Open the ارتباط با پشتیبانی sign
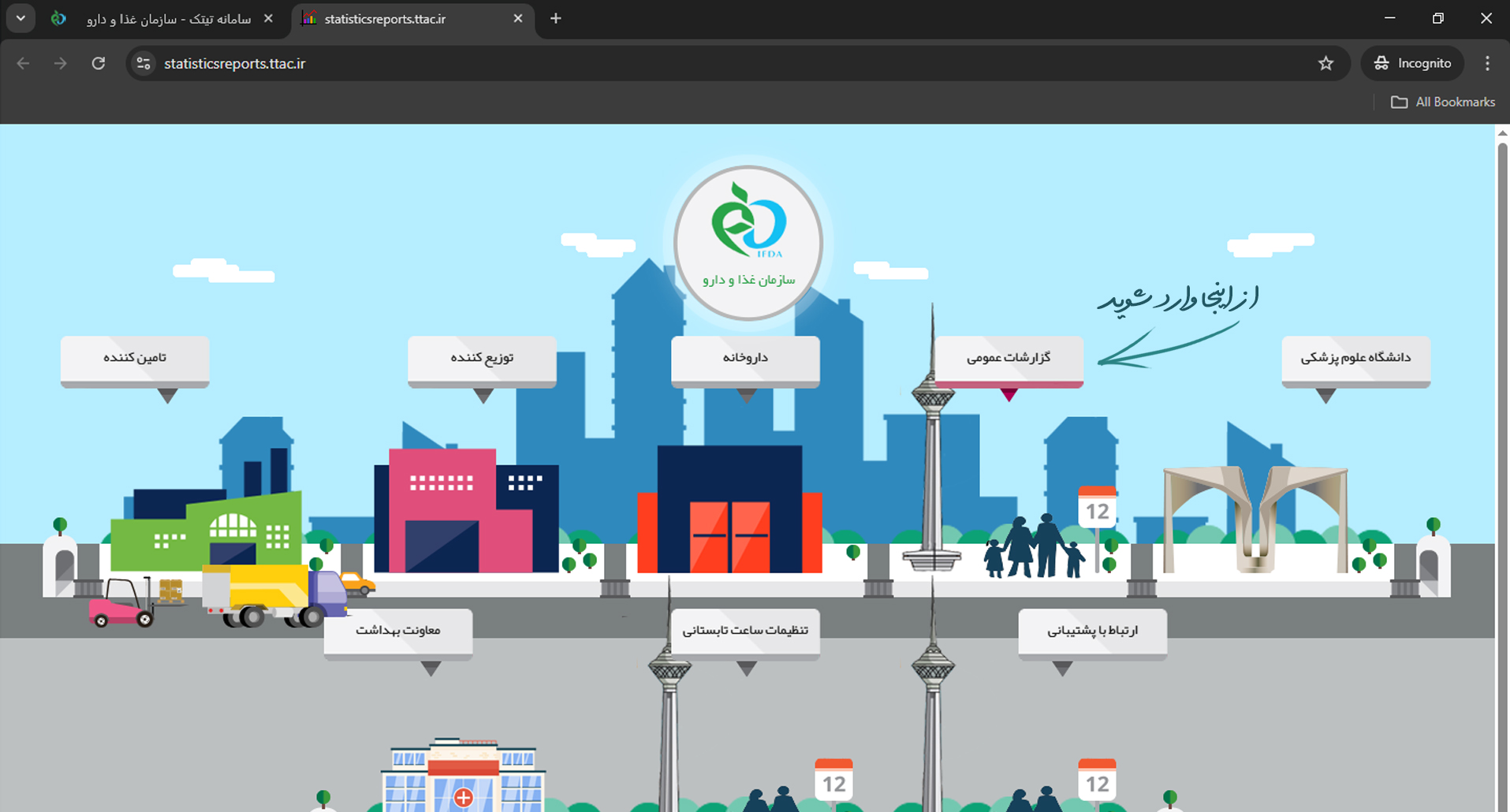This screenshot has width=1510, height=812. click(x=1092, y=631)
